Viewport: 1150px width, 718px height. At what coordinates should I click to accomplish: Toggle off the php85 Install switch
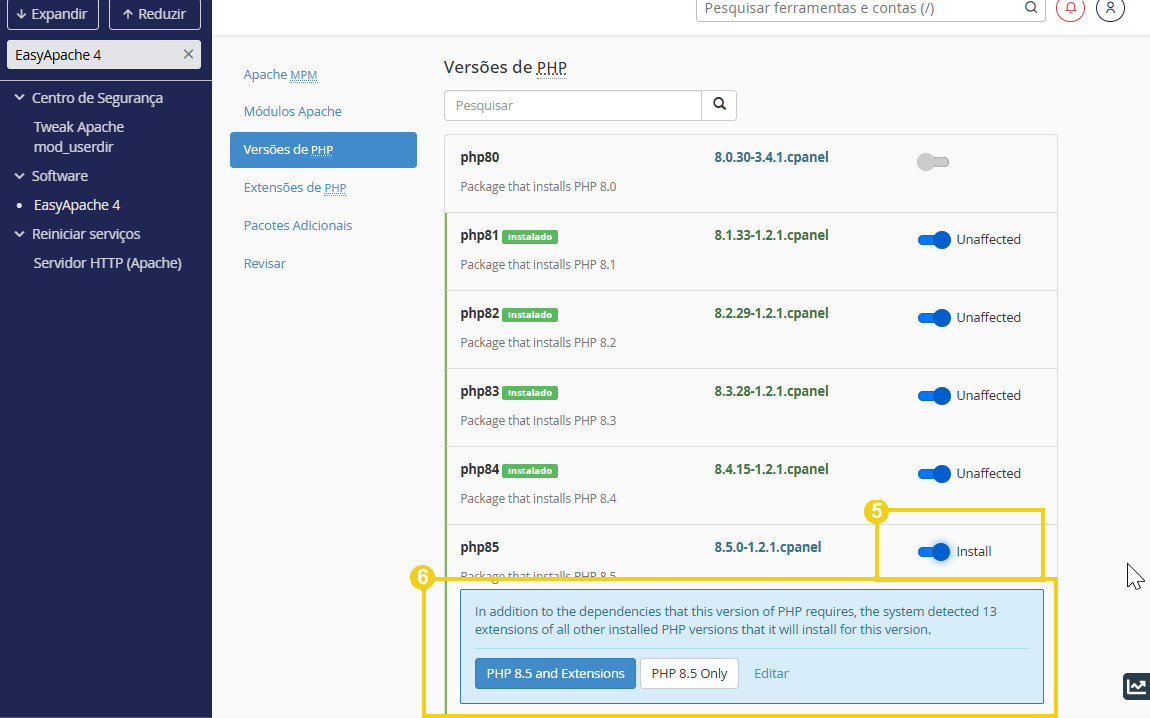933,551
